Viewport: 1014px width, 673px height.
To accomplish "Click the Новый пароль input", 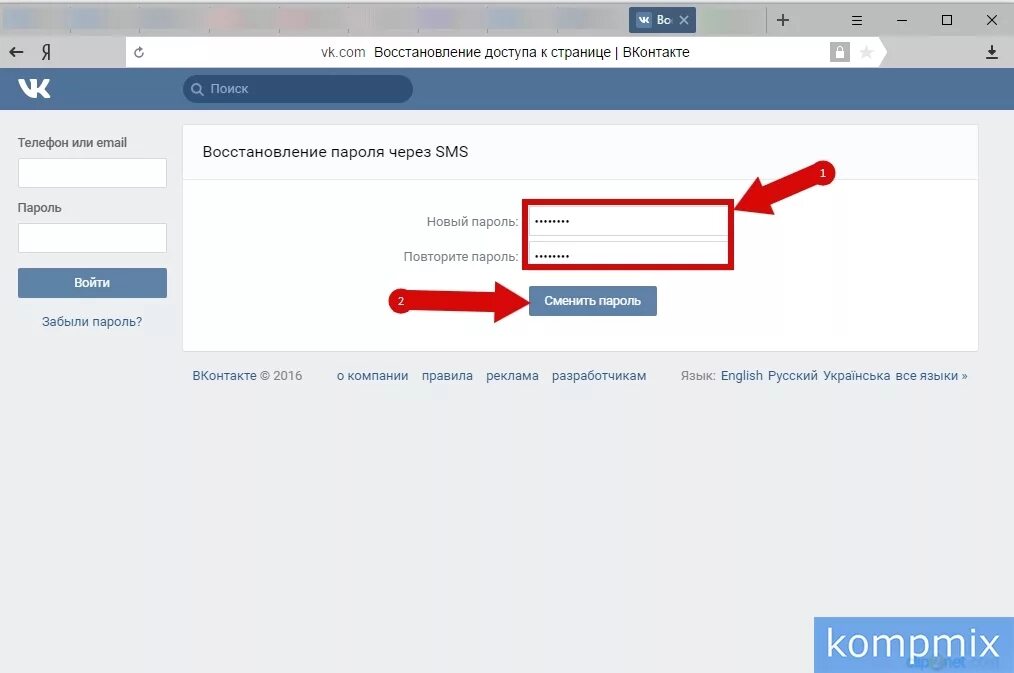I will (627, 220).
